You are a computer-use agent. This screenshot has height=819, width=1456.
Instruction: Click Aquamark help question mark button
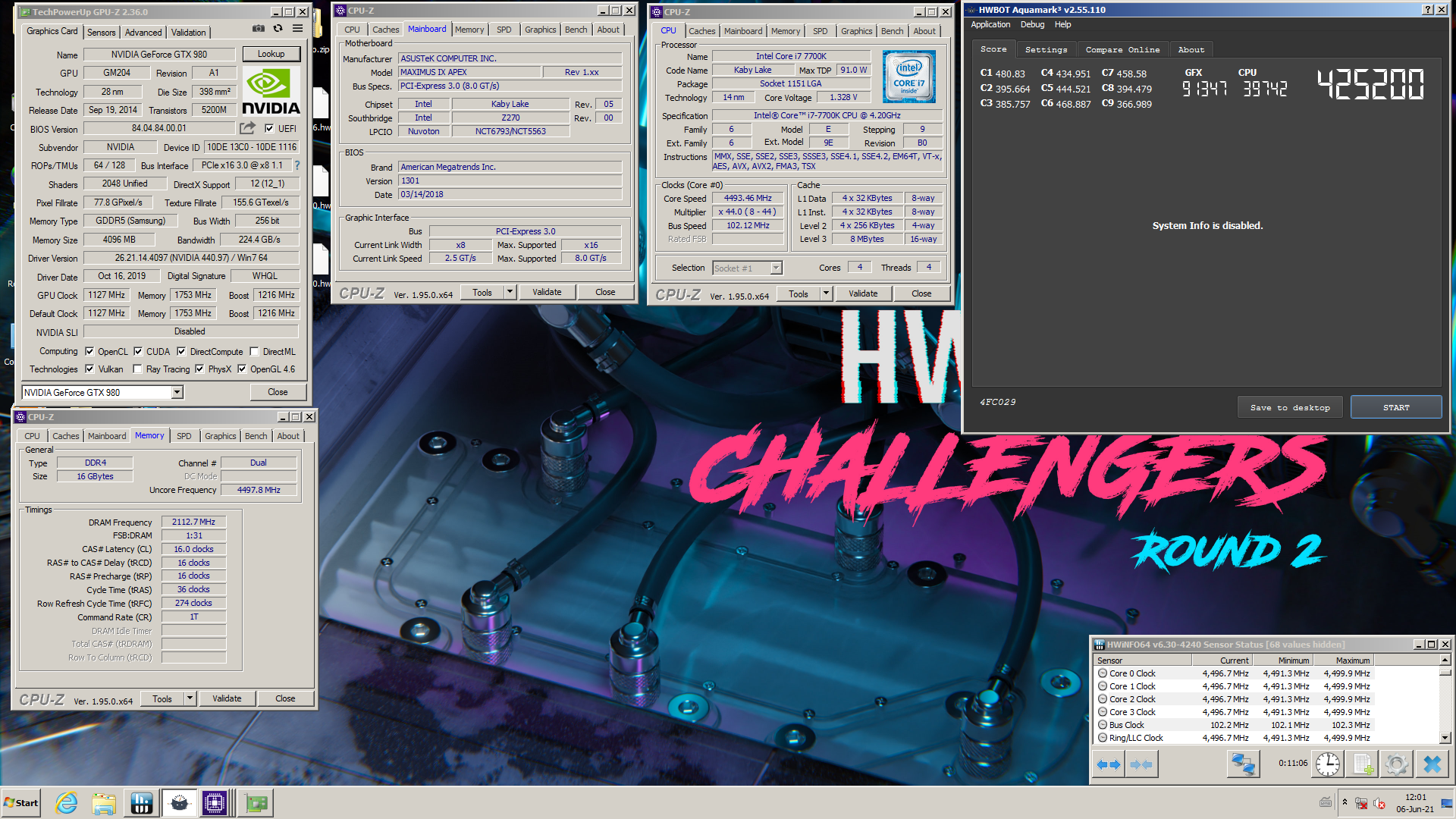(1428, 10)
